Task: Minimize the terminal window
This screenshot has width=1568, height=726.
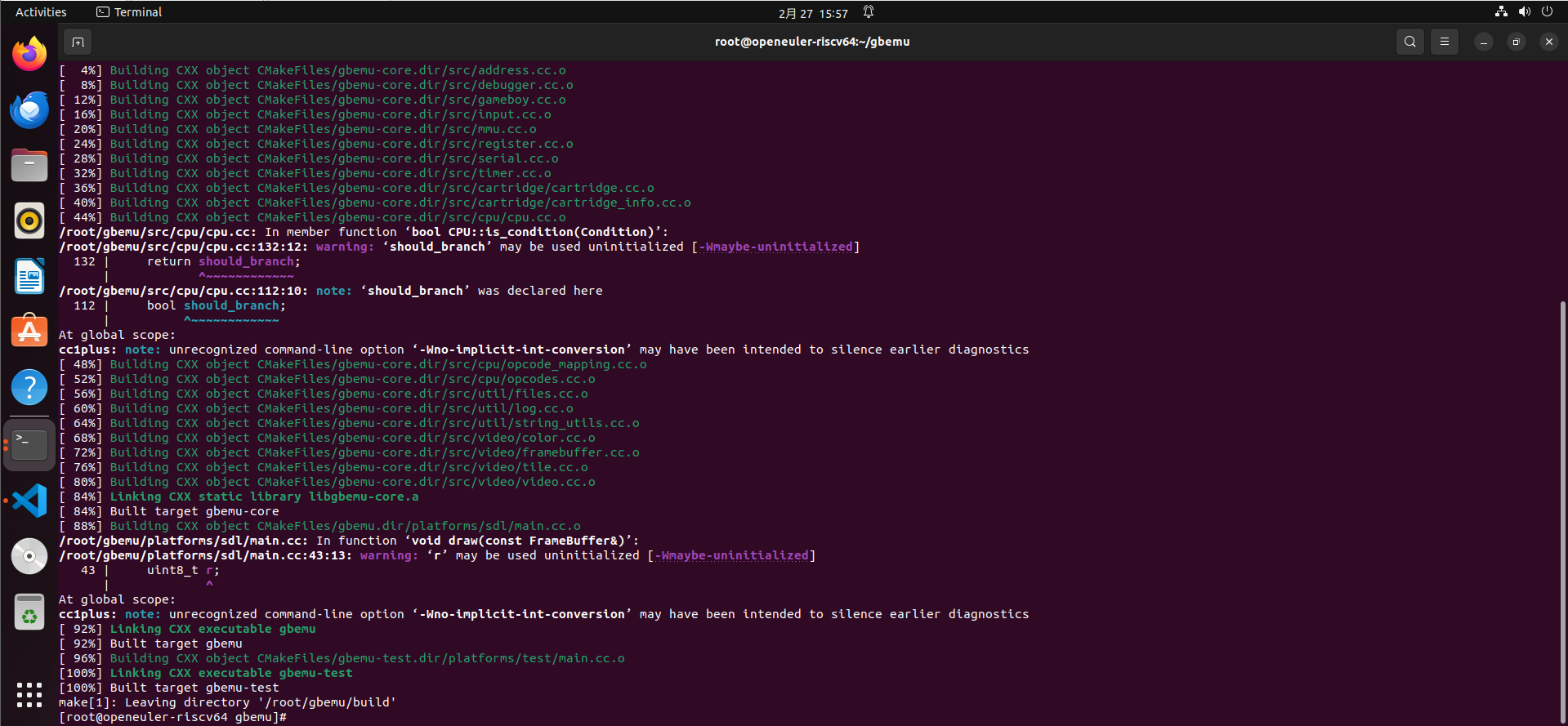Action: 1483,42
